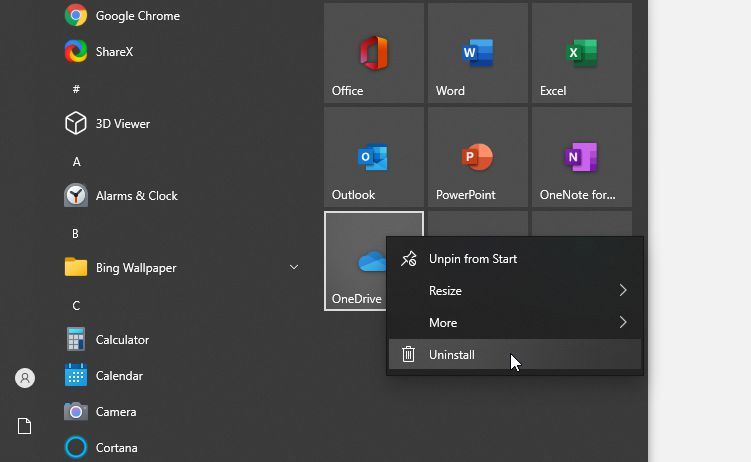This screenshot has width=751, height=462.
Task: Expand the Resize submenu
Action: [x=515, y=291]
